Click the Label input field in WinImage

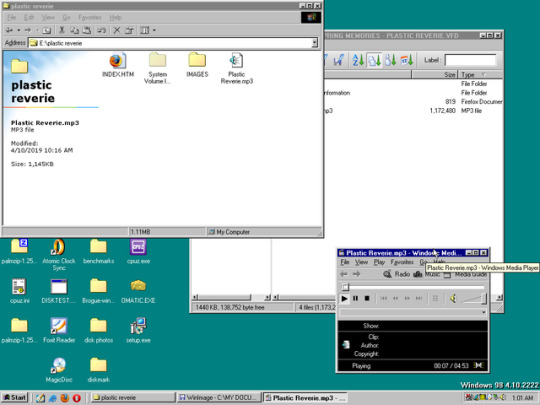click(x=470, y=60)
